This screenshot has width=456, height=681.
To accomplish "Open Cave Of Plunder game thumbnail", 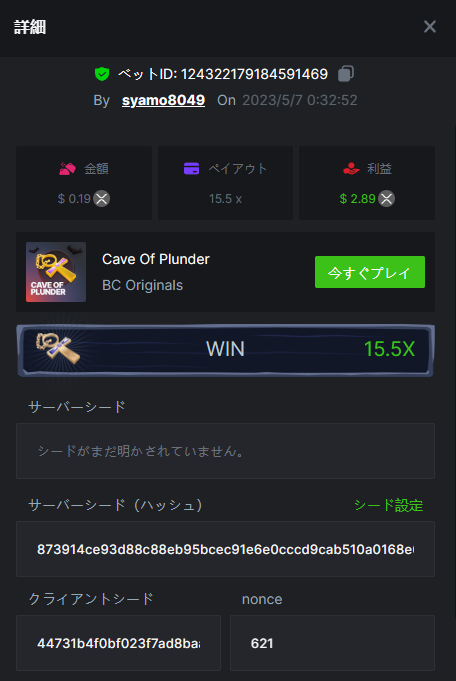I will click(x=56, y=272).
